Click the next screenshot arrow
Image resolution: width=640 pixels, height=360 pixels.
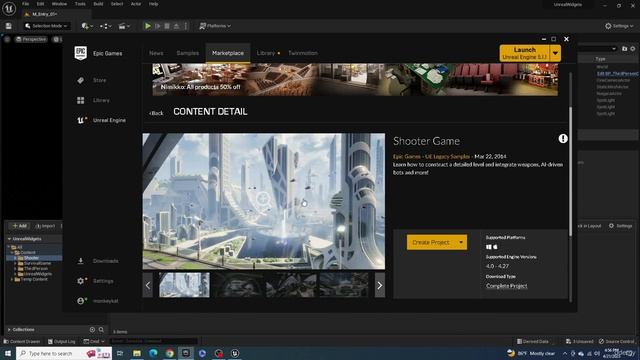click(x=380, y=285)
